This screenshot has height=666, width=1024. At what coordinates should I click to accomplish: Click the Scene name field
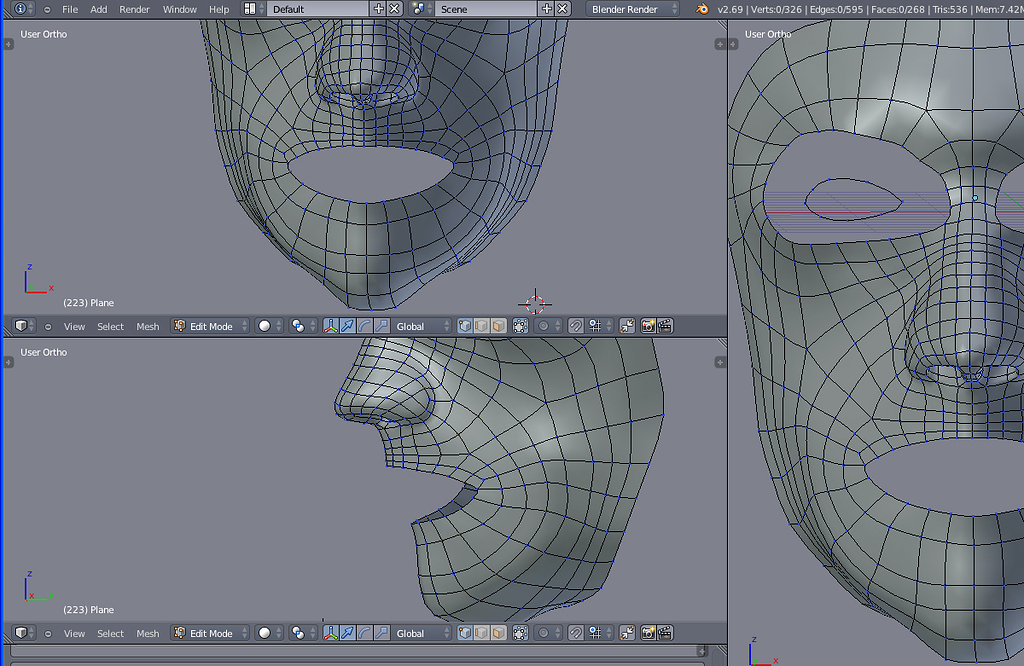click(x=486, y=9)
